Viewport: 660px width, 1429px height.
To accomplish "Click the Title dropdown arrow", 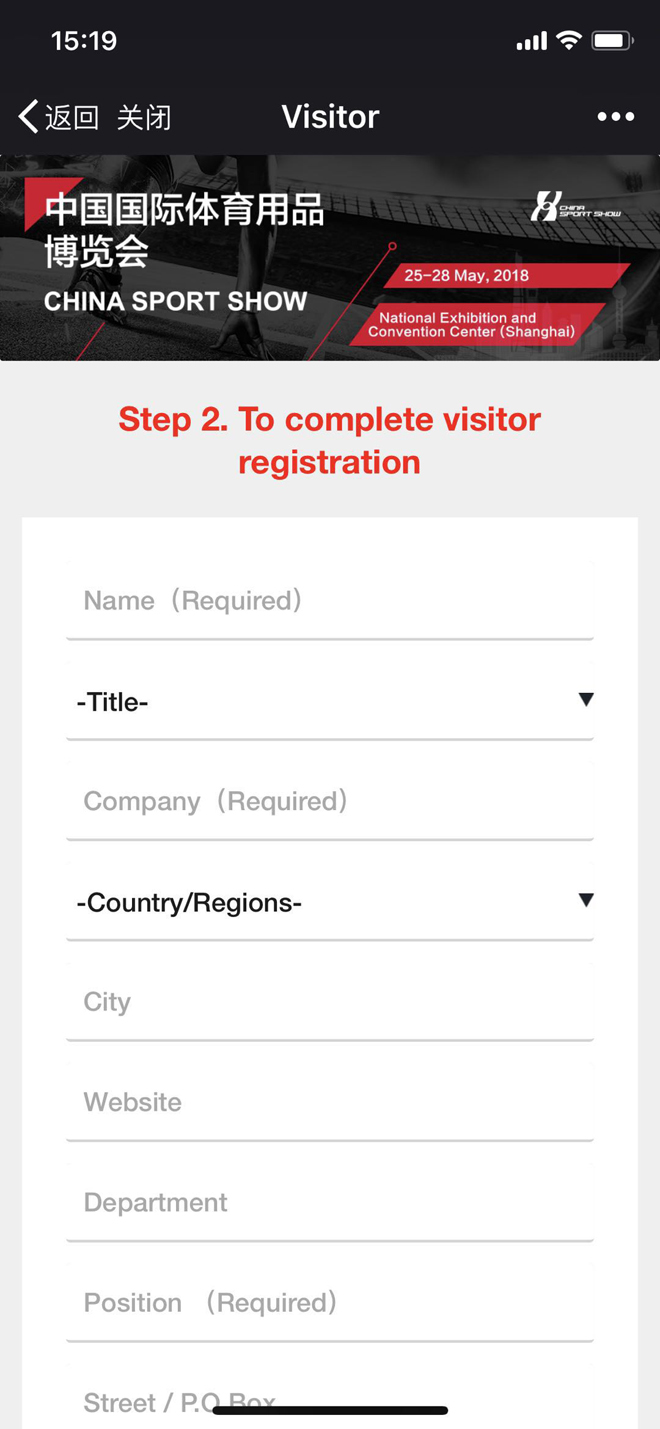I will click(586, 700).
